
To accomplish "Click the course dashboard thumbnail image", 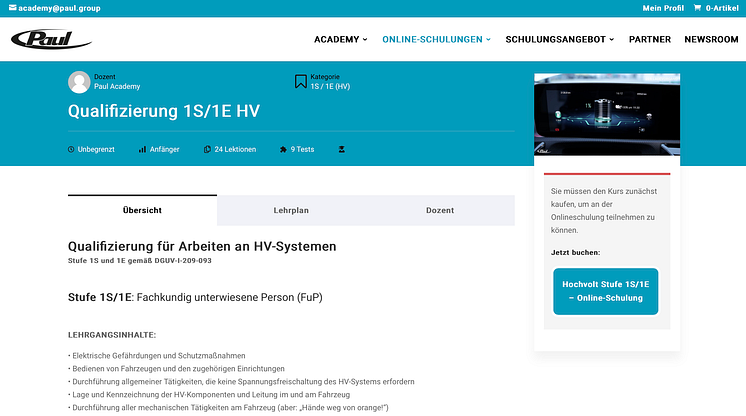I will (x=606, y=115).
